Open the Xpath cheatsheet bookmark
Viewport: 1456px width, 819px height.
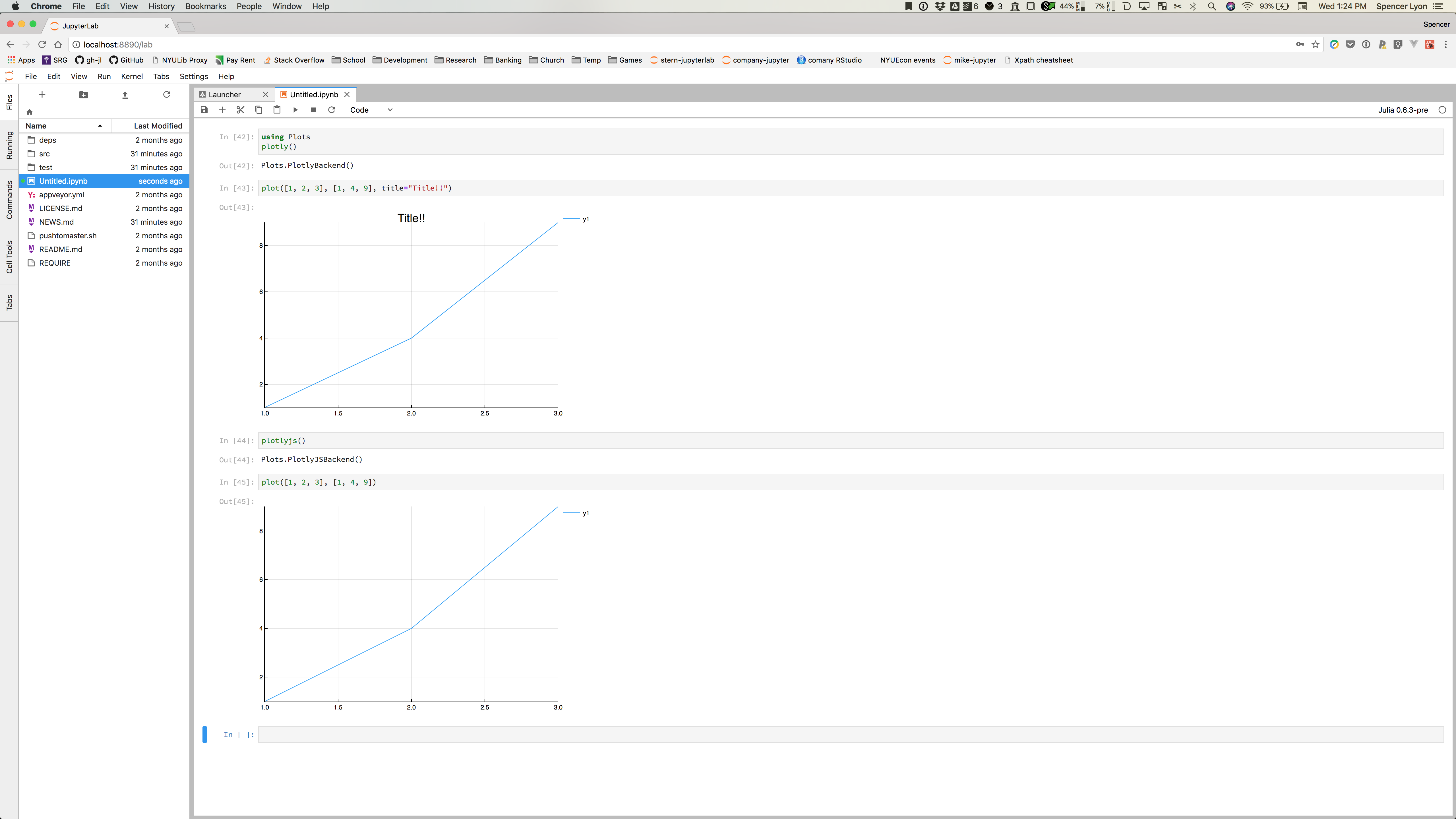tap(1038, 60)
